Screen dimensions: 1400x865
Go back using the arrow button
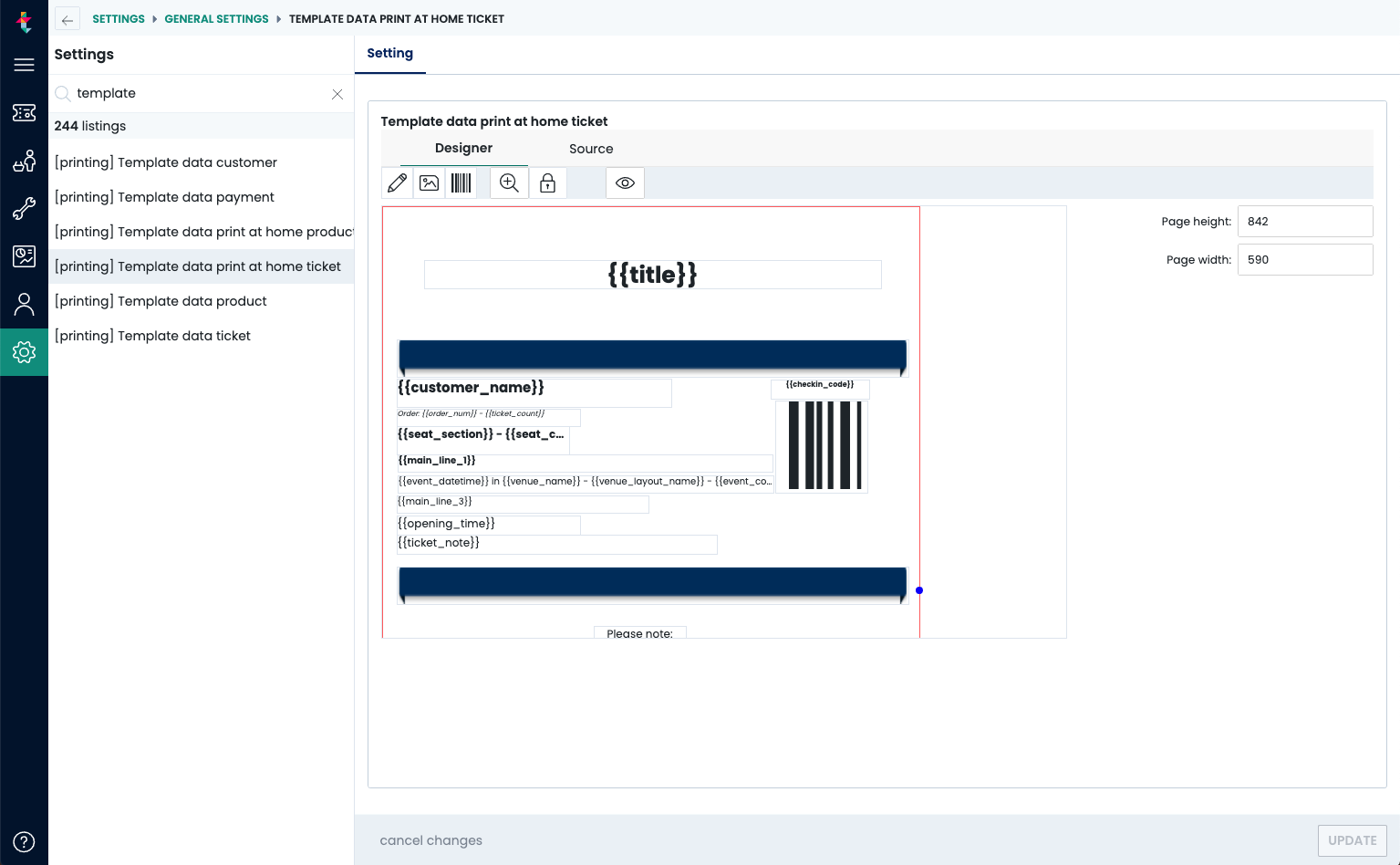tap(67, 19)
